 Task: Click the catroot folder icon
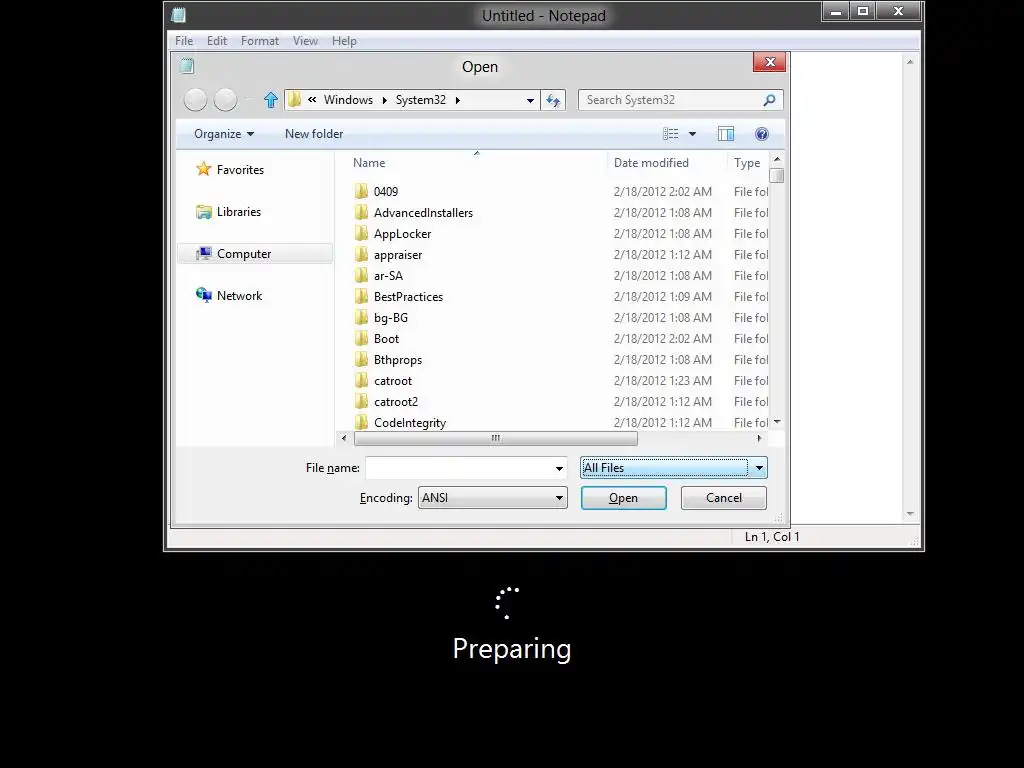[x=361, y=380]
